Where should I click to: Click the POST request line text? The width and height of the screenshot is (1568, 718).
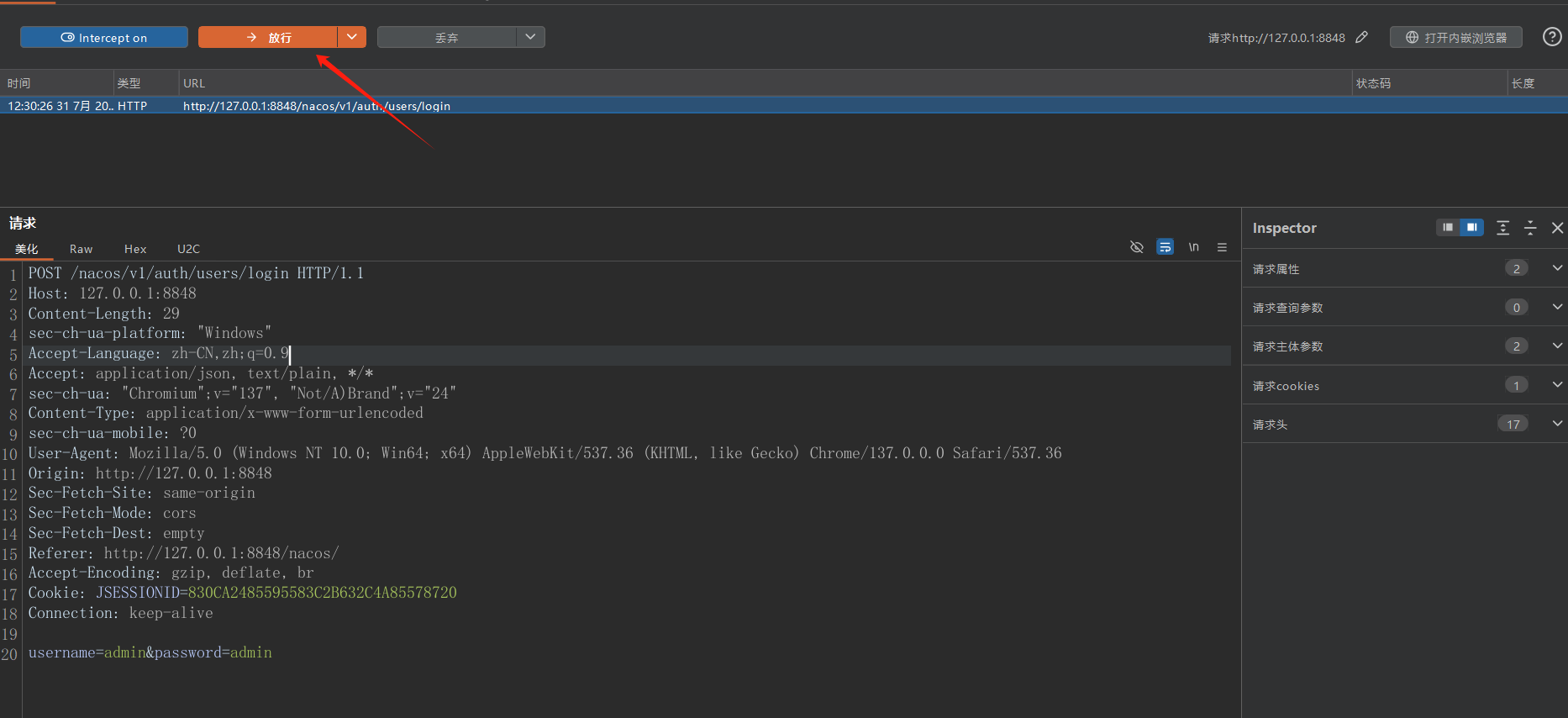click(x=196, y=273)
